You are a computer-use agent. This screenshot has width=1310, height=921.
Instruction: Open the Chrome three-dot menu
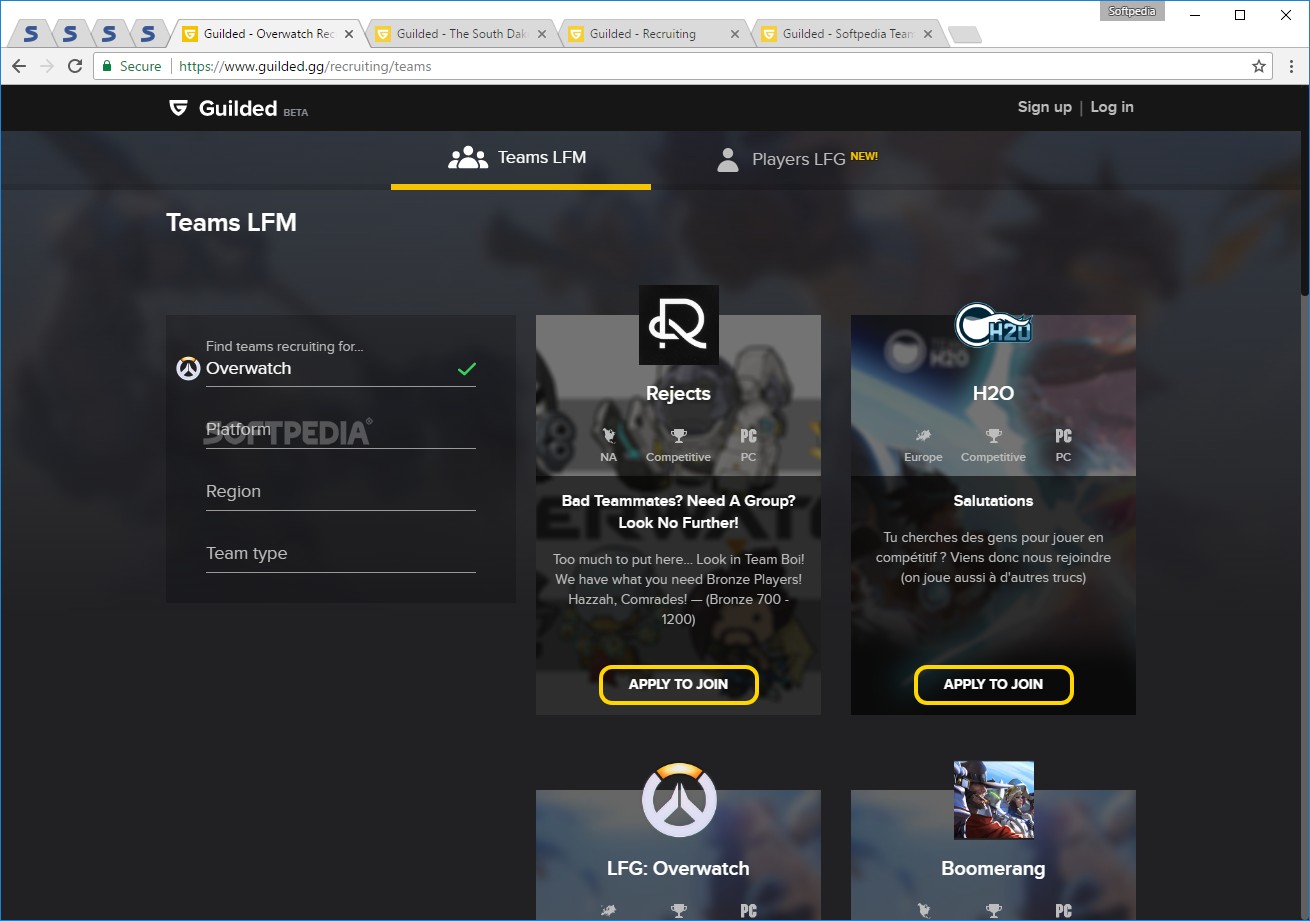[1290, 66]
